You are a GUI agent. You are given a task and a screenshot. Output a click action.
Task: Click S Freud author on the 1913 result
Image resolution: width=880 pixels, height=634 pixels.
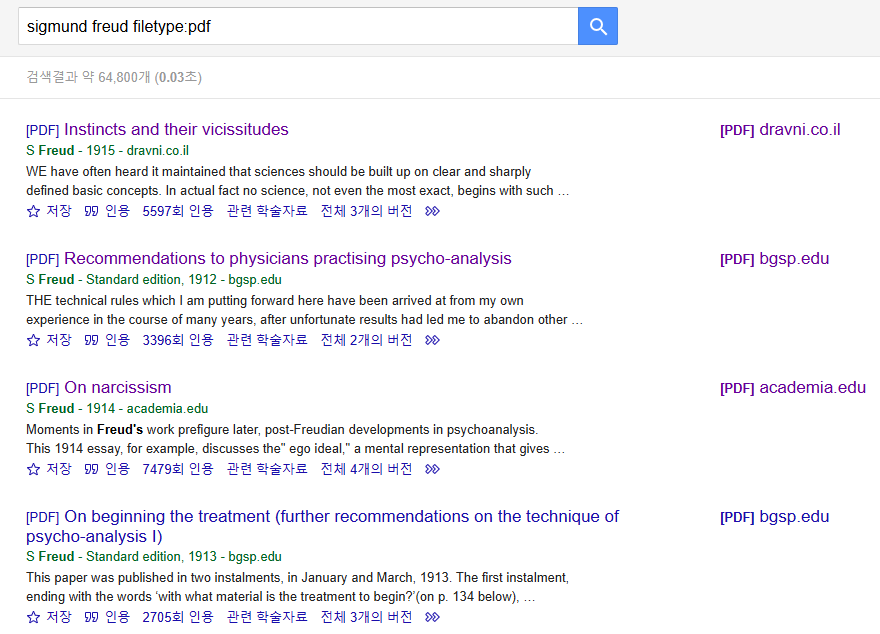click(x=50, y=557)
